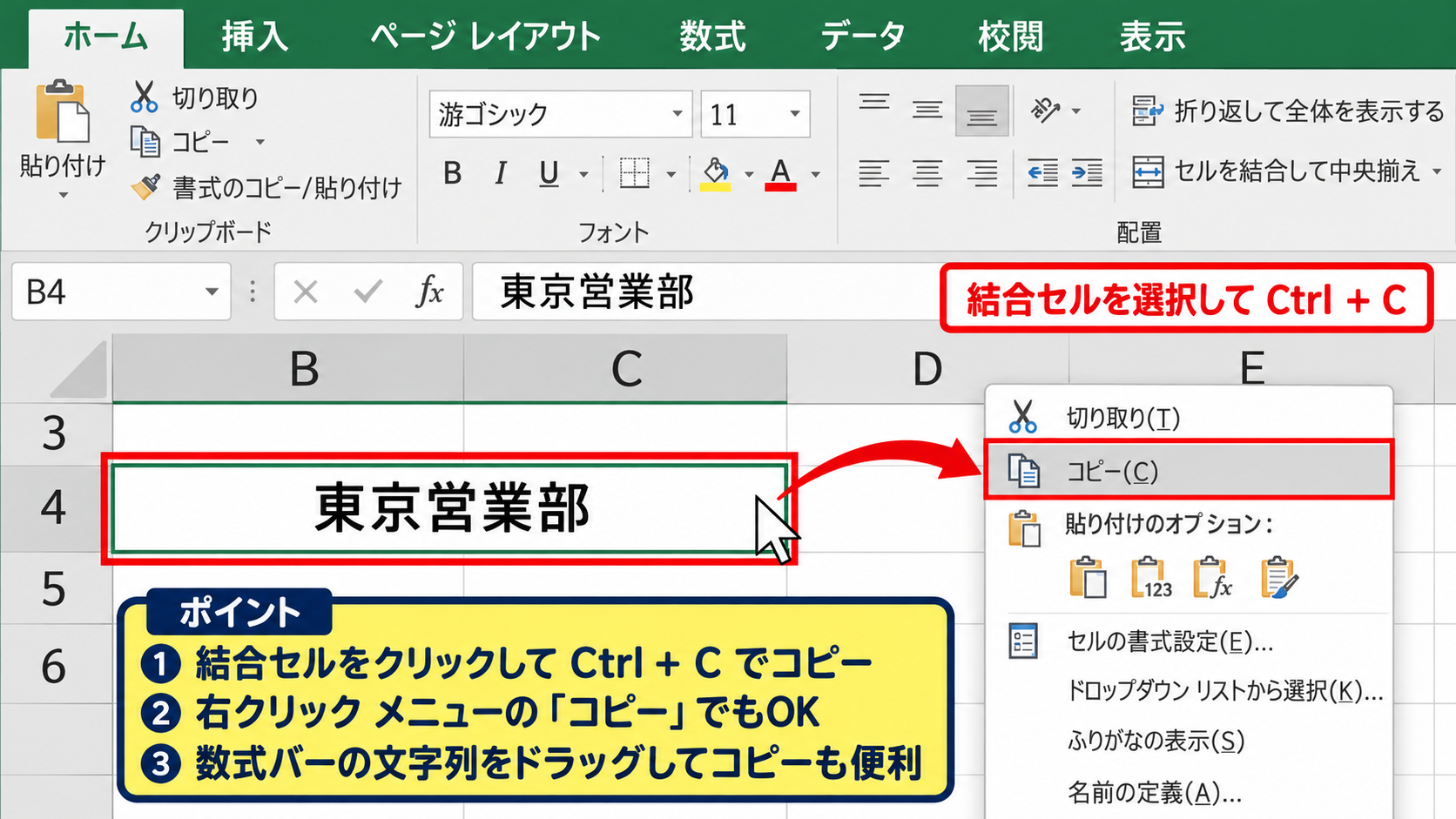Expand the 貼り付け paste options arrow
The height and width of the screenshot is (819, 1456).
(x=63, y=196)
